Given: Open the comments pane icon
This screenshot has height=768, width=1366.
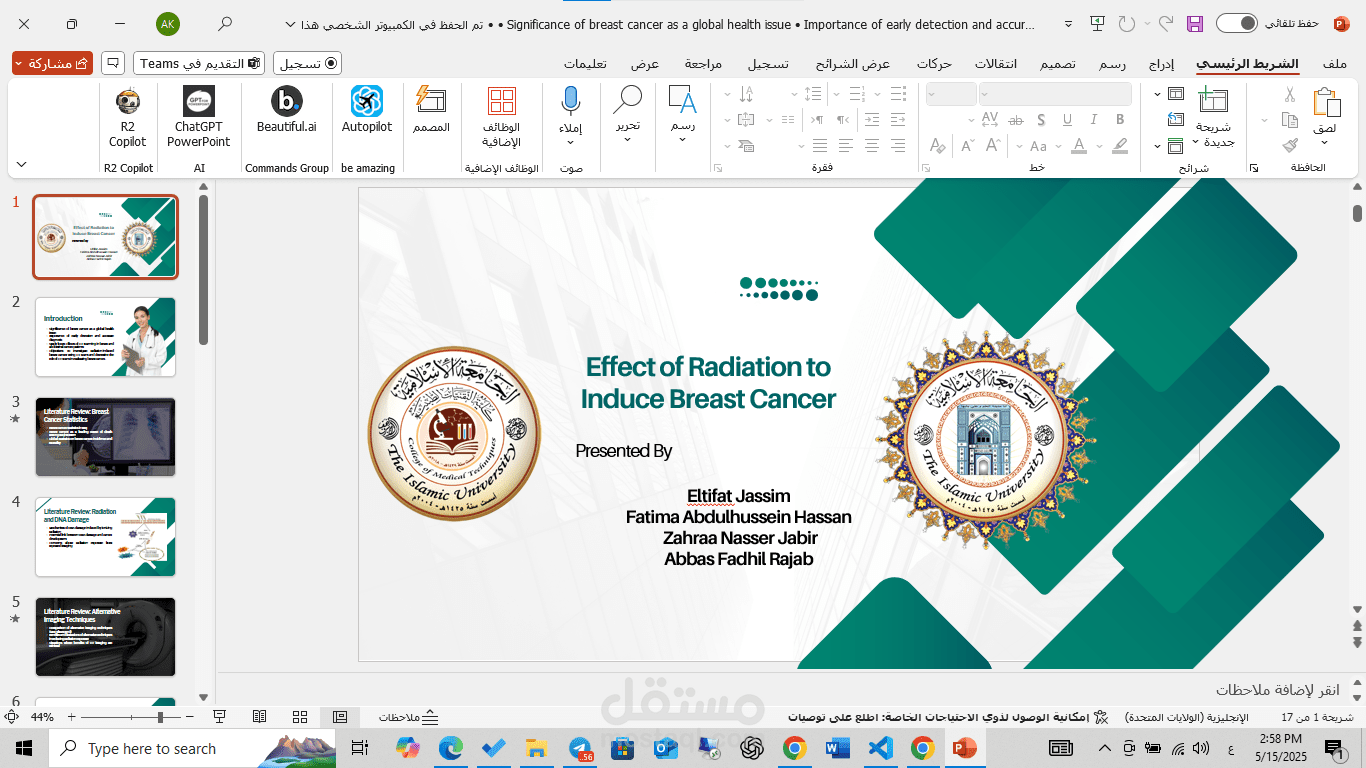Looking at the screenshot, I should click(x=113, y=63).
